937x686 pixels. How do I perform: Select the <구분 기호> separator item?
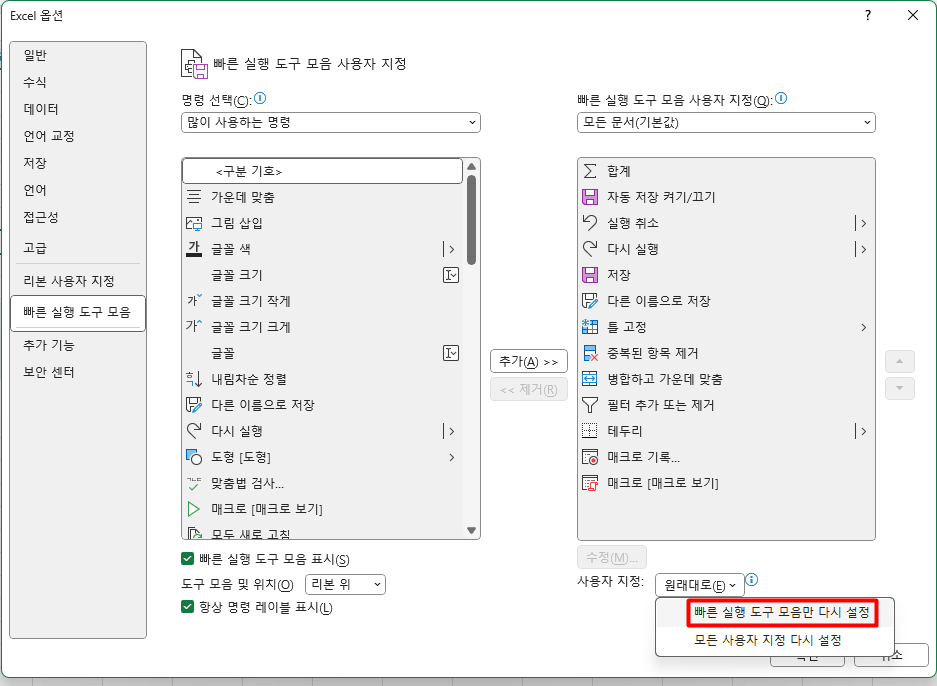[x=322, y=172]
